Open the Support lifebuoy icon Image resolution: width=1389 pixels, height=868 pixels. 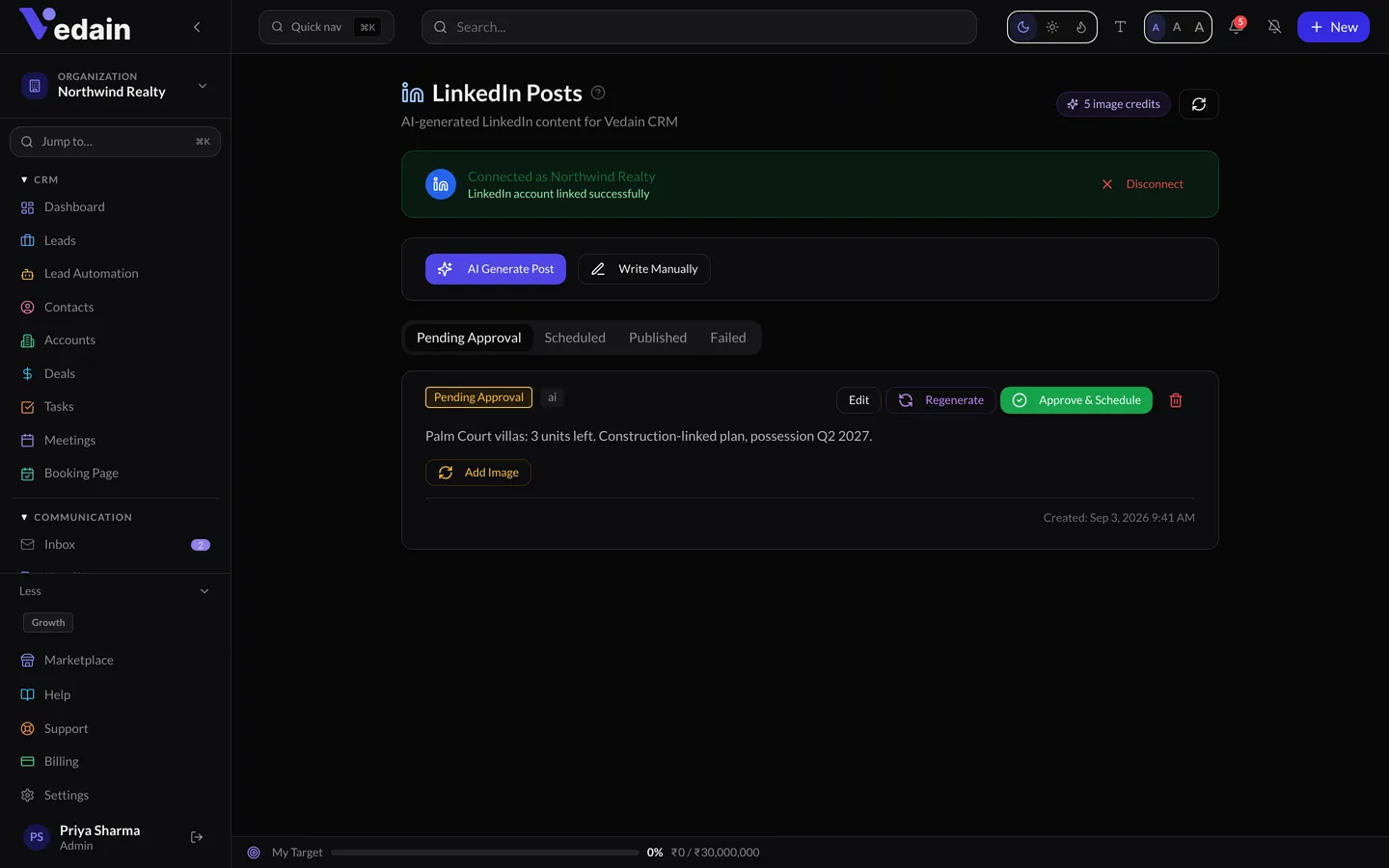tap(27, 729)
